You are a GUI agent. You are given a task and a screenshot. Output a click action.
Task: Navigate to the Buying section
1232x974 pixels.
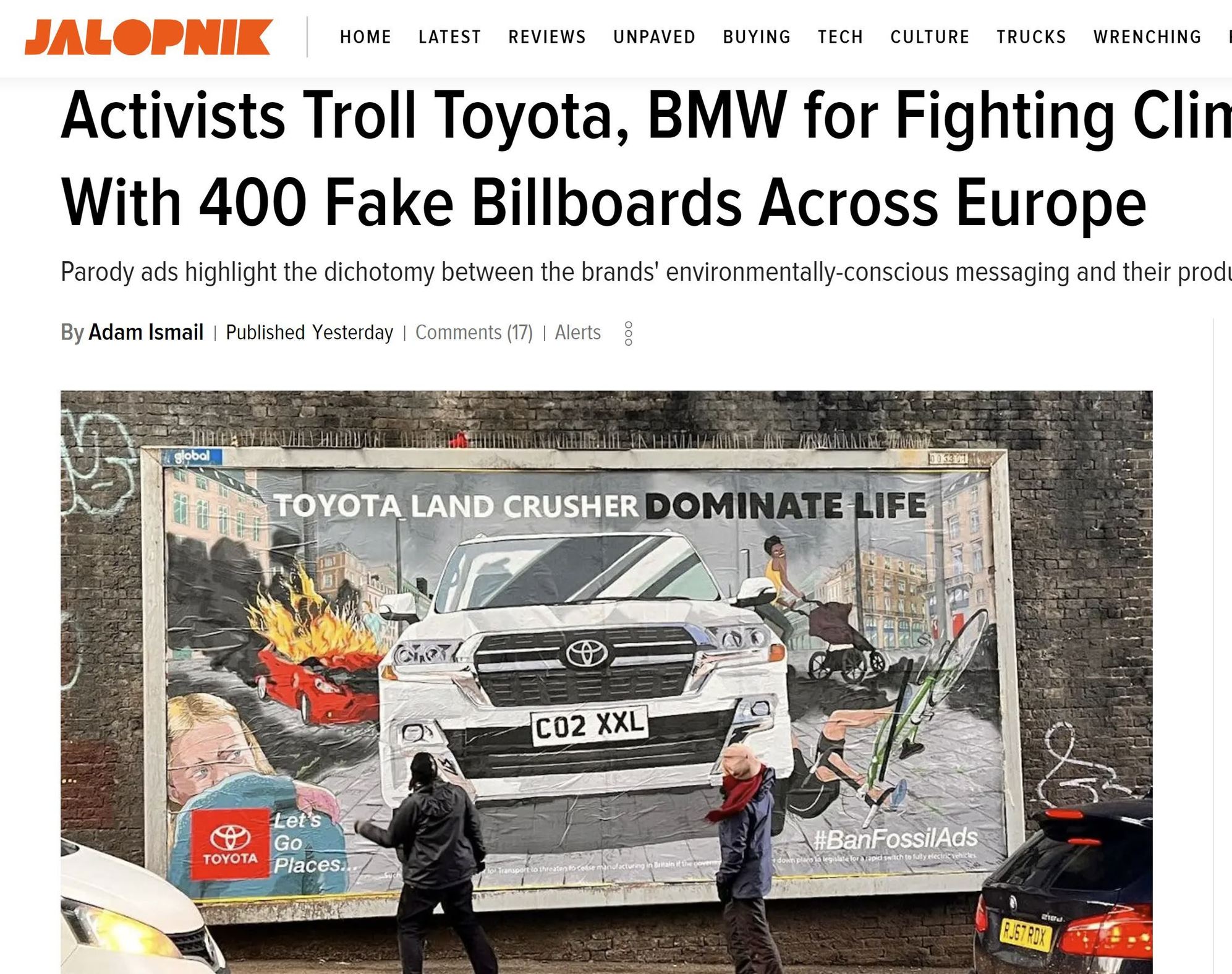pos(757,37)
